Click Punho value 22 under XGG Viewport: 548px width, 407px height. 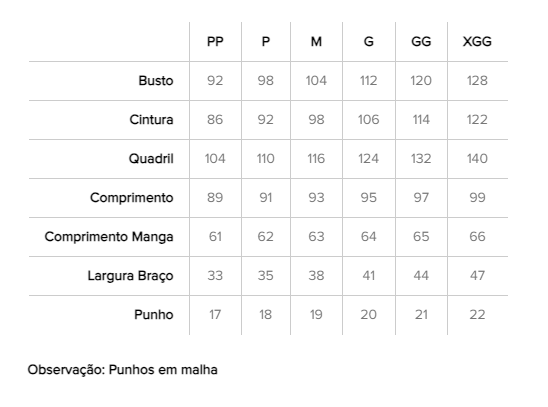click(477, 315)
